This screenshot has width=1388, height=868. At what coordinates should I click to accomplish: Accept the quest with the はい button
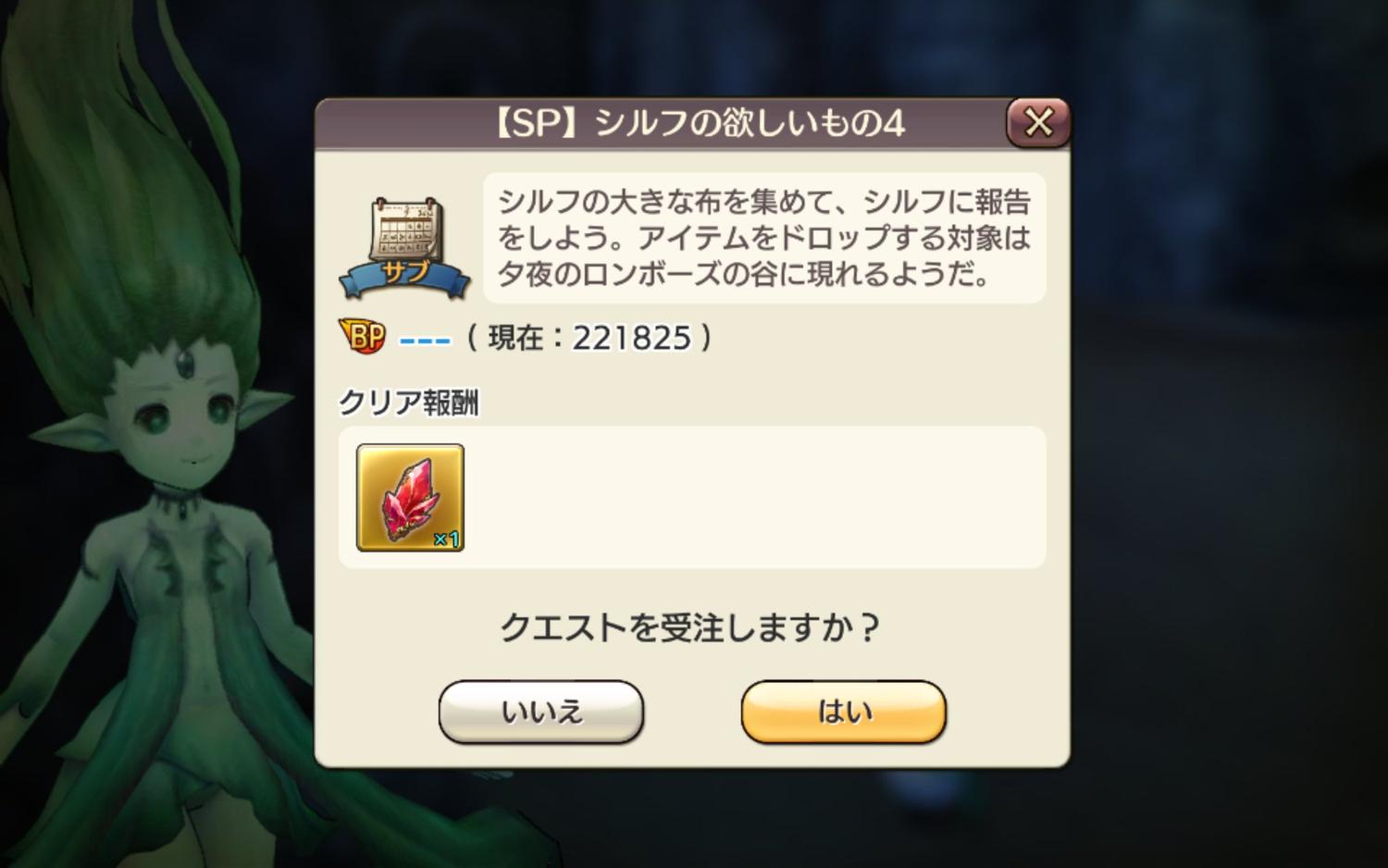[x=844, y=712]
